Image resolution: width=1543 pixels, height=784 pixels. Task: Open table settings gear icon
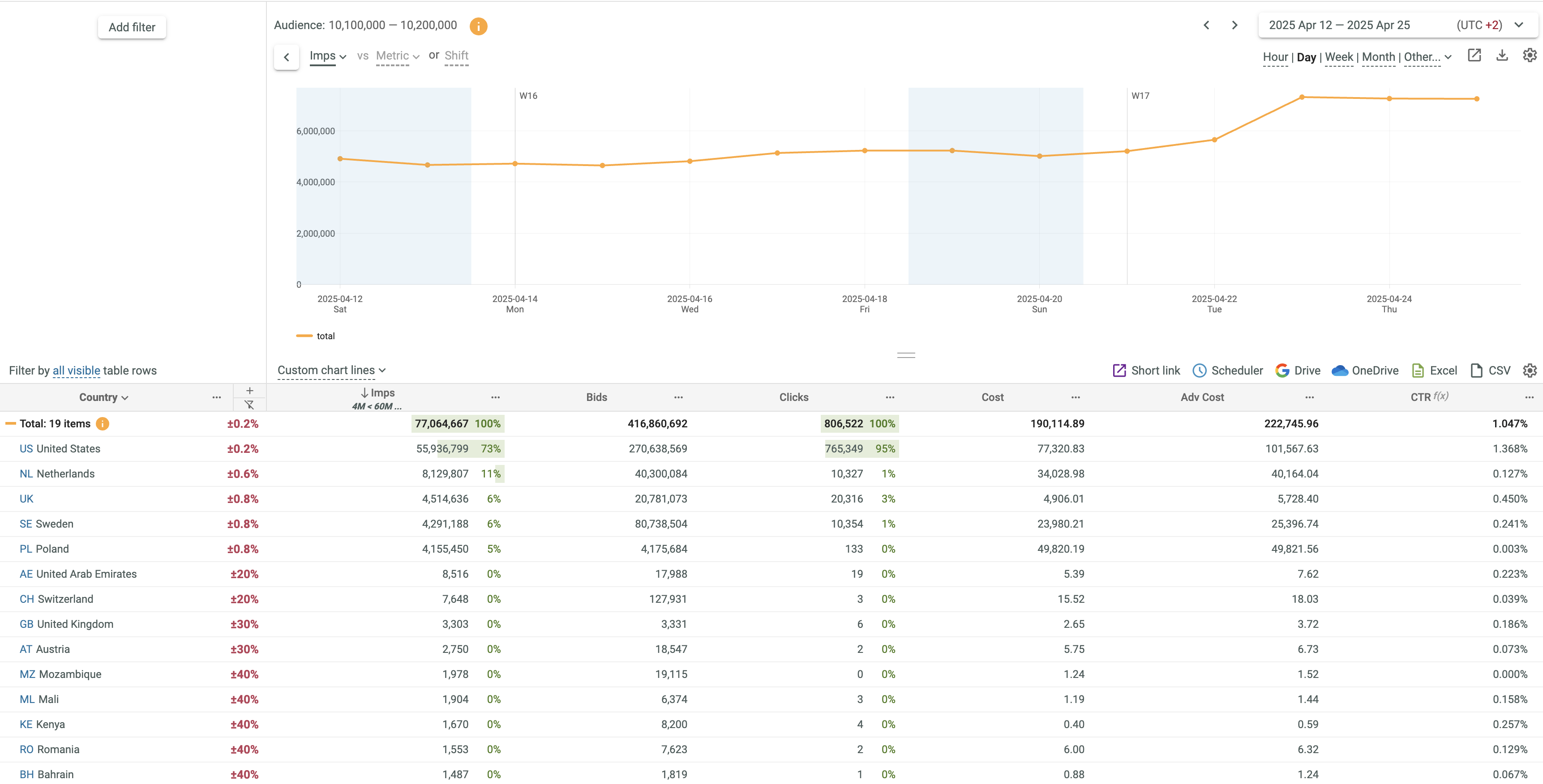pos(1529,371)
